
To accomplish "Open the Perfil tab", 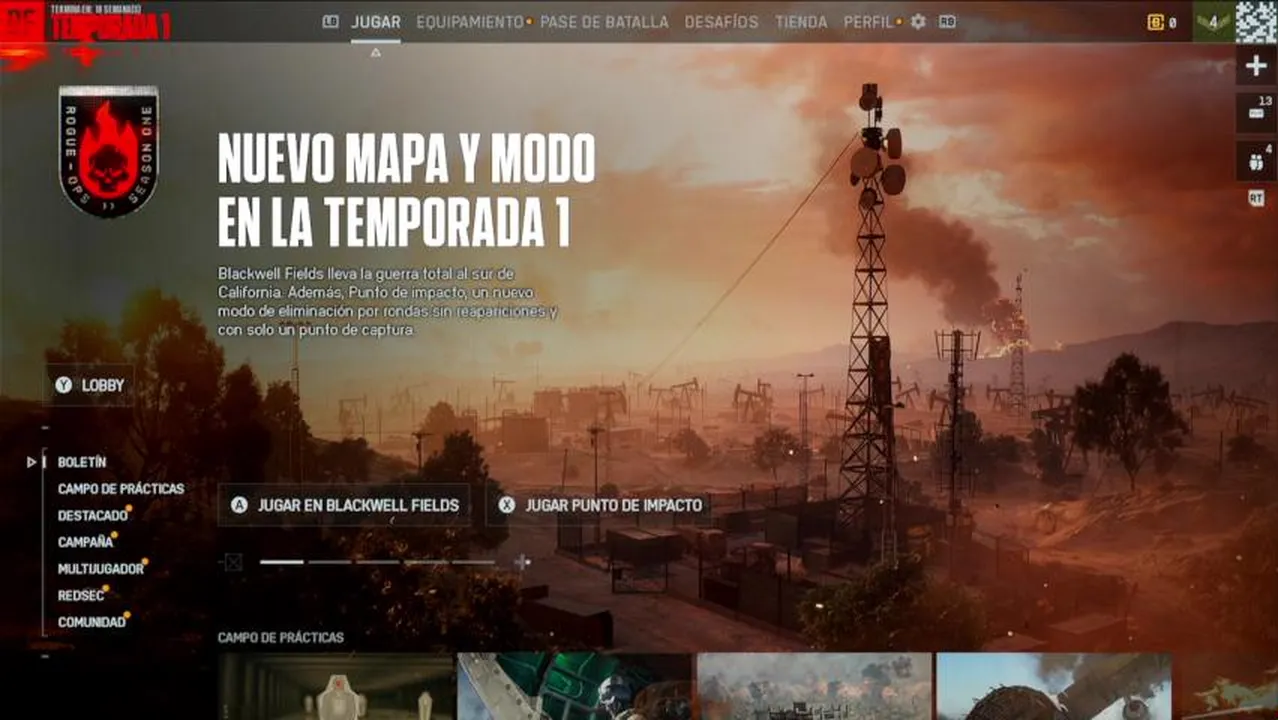I will click(x=868, y=21).
